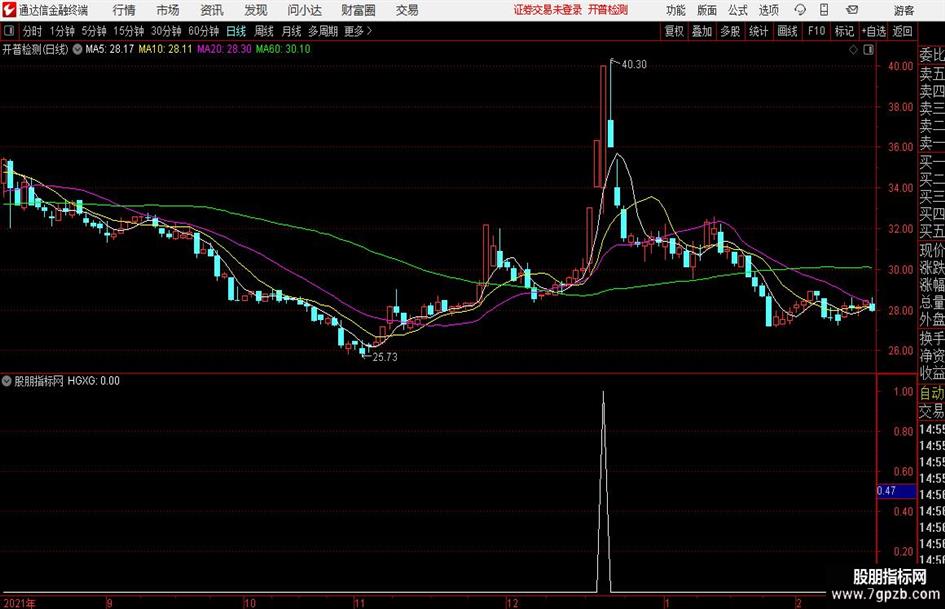Toggle the side panel icon near the diamond

[868, 50]
